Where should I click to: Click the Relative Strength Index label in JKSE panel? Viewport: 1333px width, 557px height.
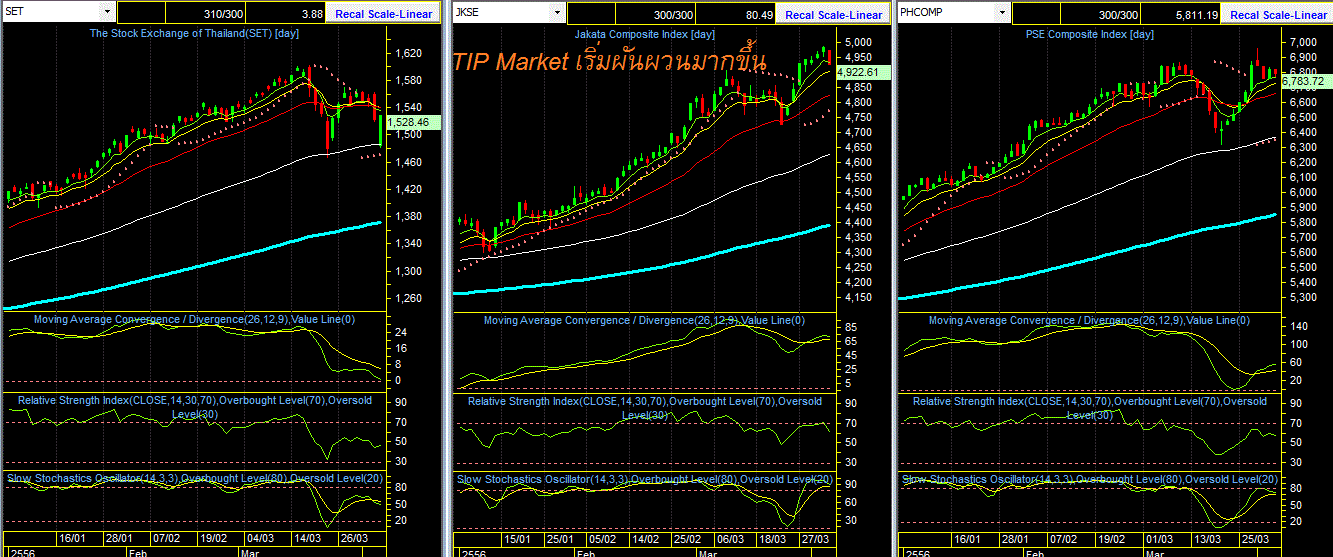(644, 407)
